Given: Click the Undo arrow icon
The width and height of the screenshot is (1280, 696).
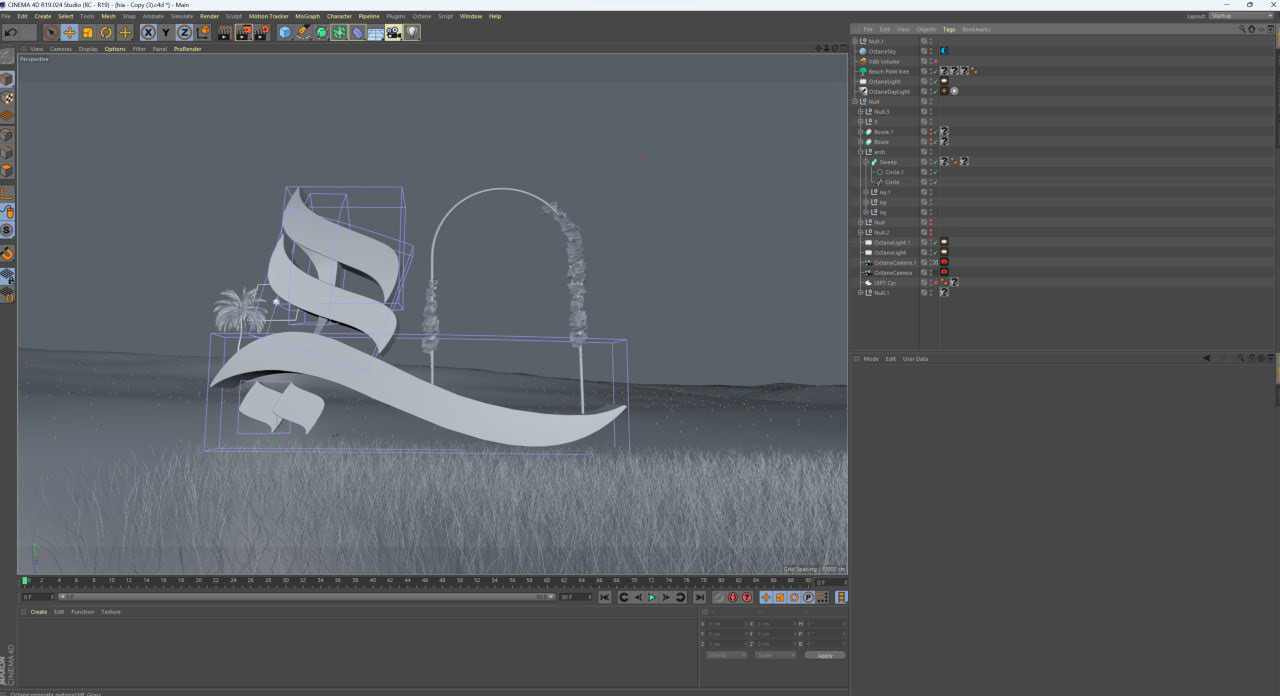Looking at the screenshot, I should (x=10, y=33).
